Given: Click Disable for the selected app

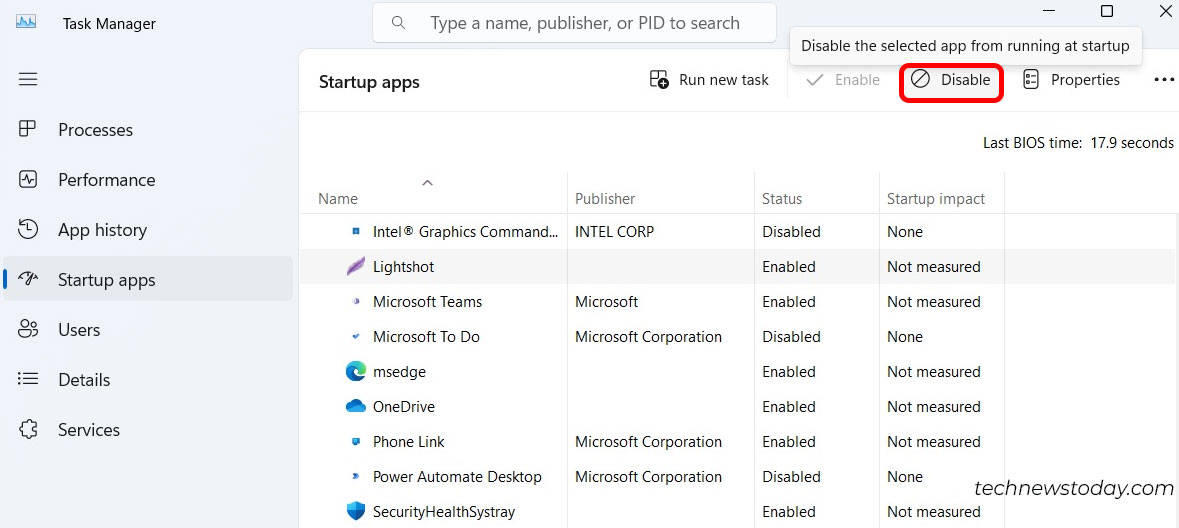Looking at the screenshot, I should pos(951,80).
